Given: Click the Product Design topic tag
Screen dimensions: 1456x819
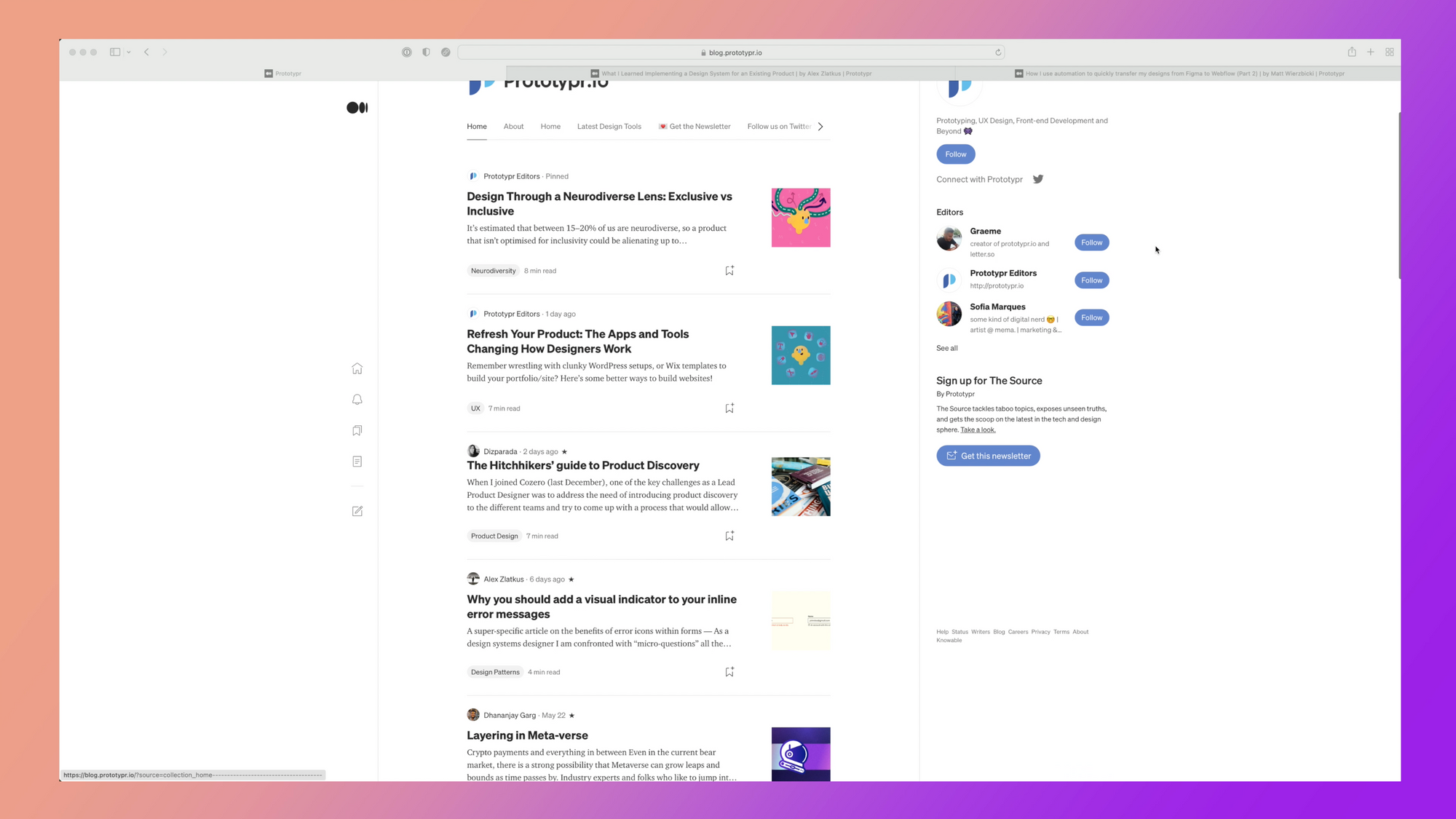Looking at the screenshot, I should [494, 536].
